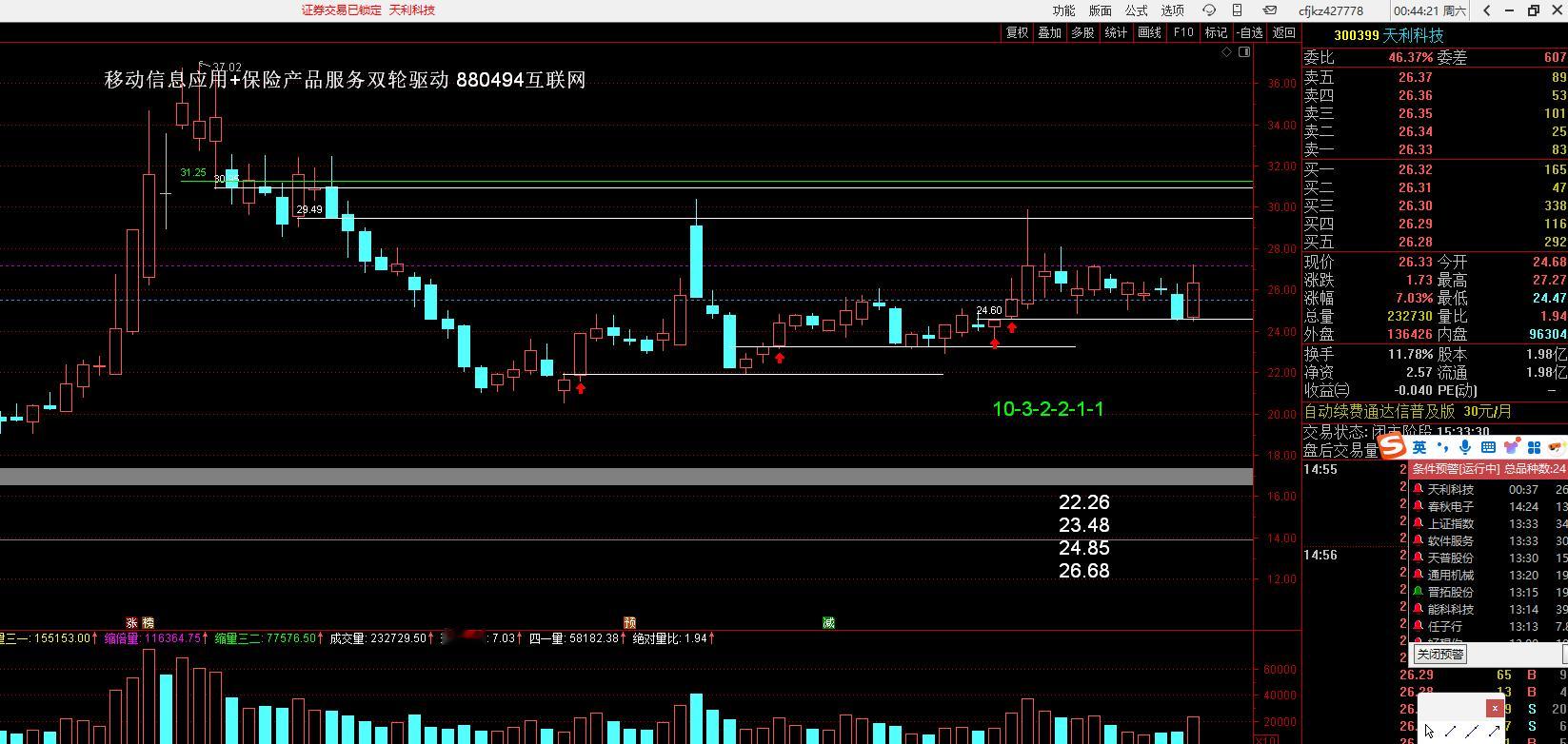Select the arrow line tool in palette

[x=1495, y=731]
